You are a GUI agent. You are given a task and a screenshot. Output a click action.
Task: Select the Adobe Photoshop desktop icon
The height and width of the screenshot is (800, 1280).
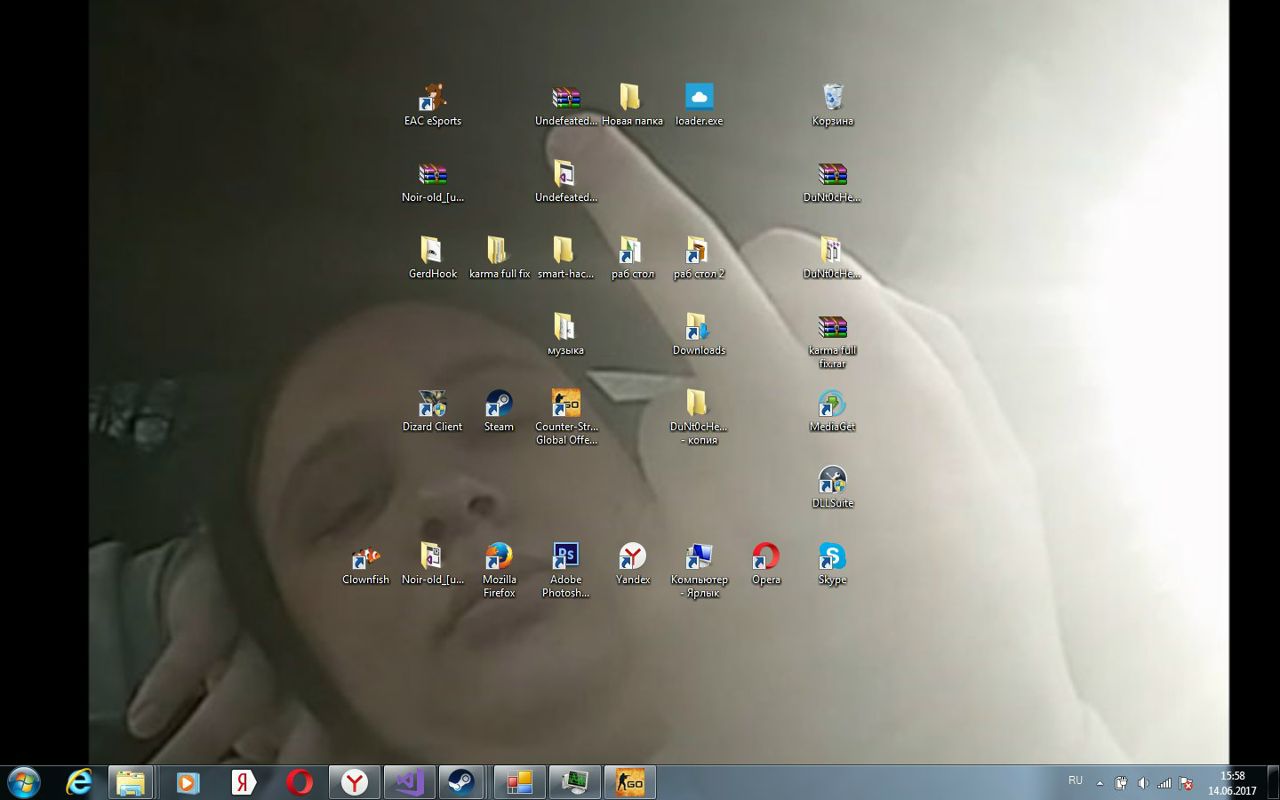click(x=565, y=557)
